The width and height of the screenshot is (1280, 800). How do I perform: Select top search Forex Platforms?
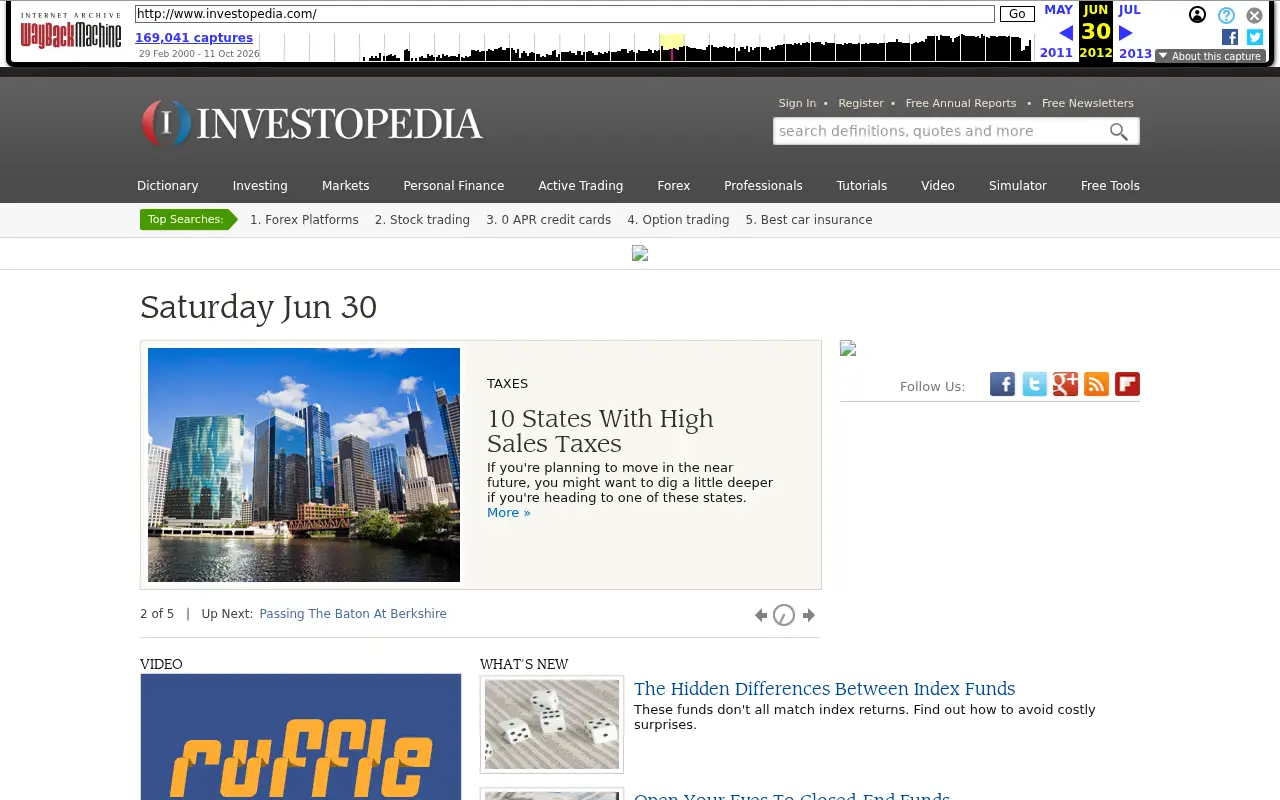tap(304, 220)
